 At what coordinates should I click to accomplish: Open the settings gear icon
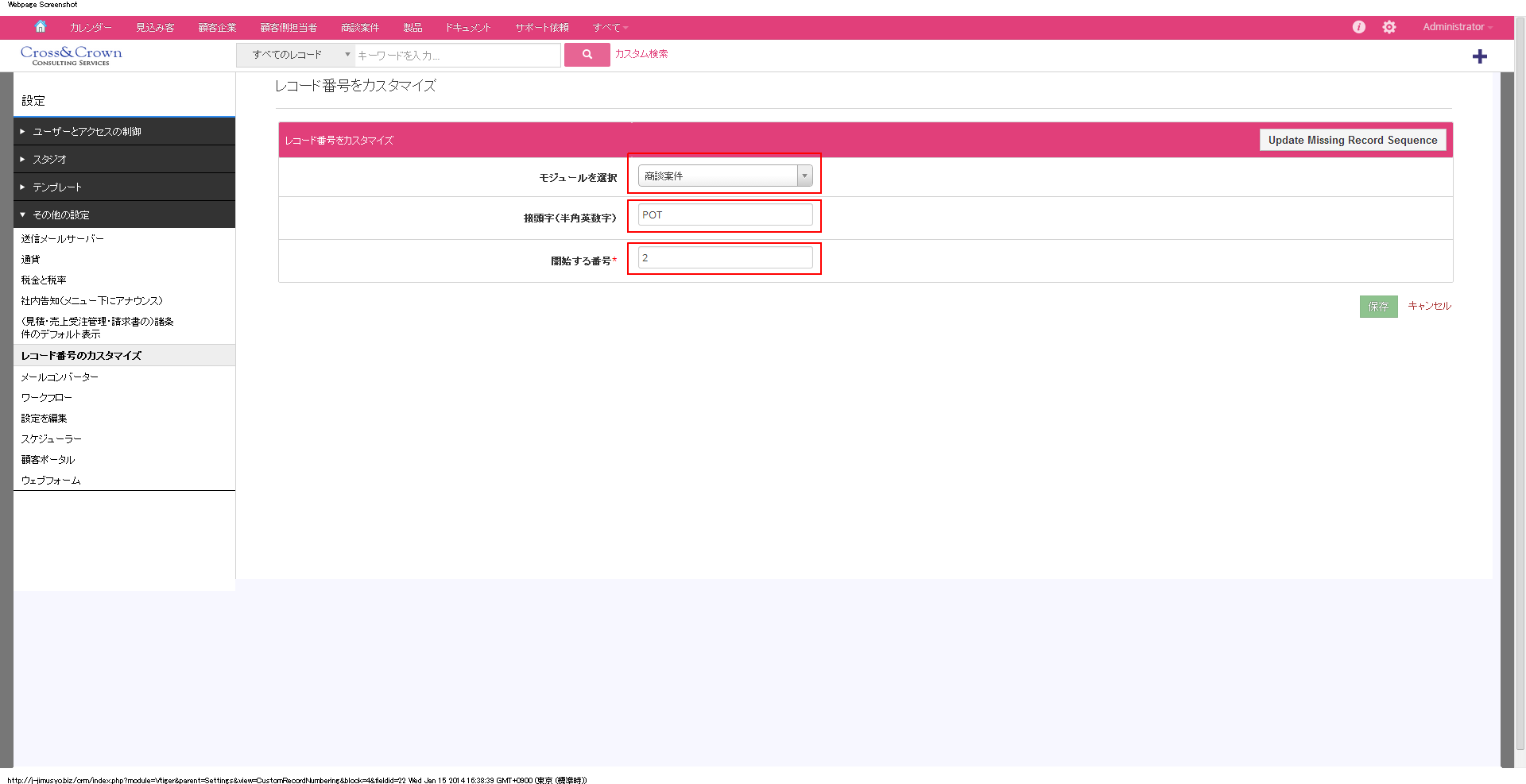(x=1389, y=27)
